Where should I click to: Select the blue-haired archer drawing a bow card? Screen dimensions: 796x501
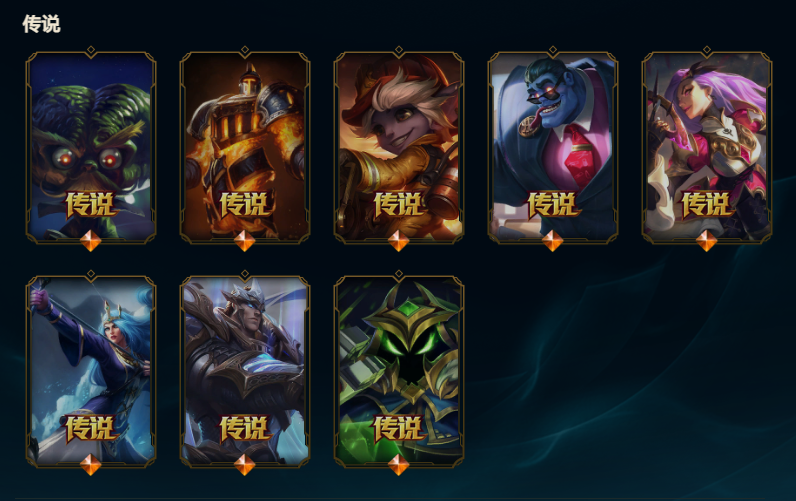point(91,371)
